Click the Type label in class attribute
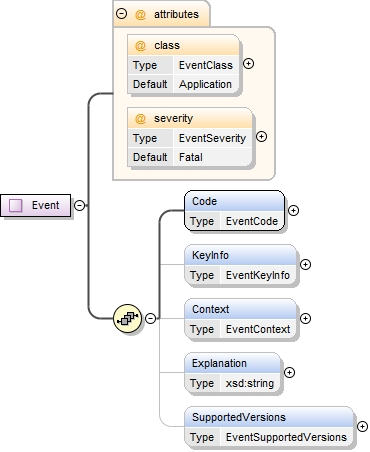This screenshot has height=452, width=370. (145, 65)
